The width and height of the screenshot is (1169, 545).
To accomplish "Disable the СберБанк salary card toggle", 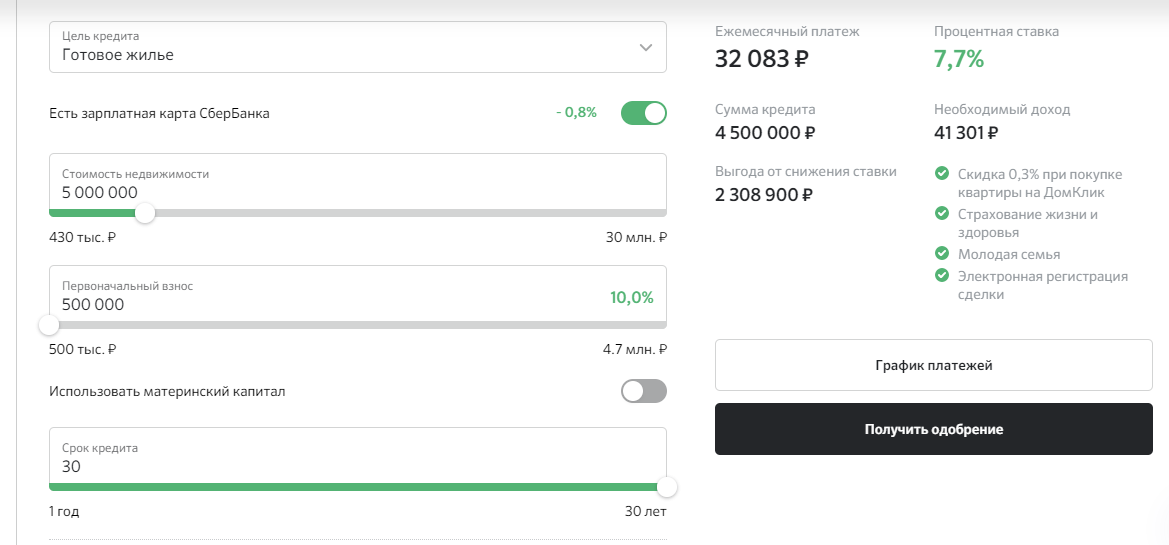I will pos(643,113).
